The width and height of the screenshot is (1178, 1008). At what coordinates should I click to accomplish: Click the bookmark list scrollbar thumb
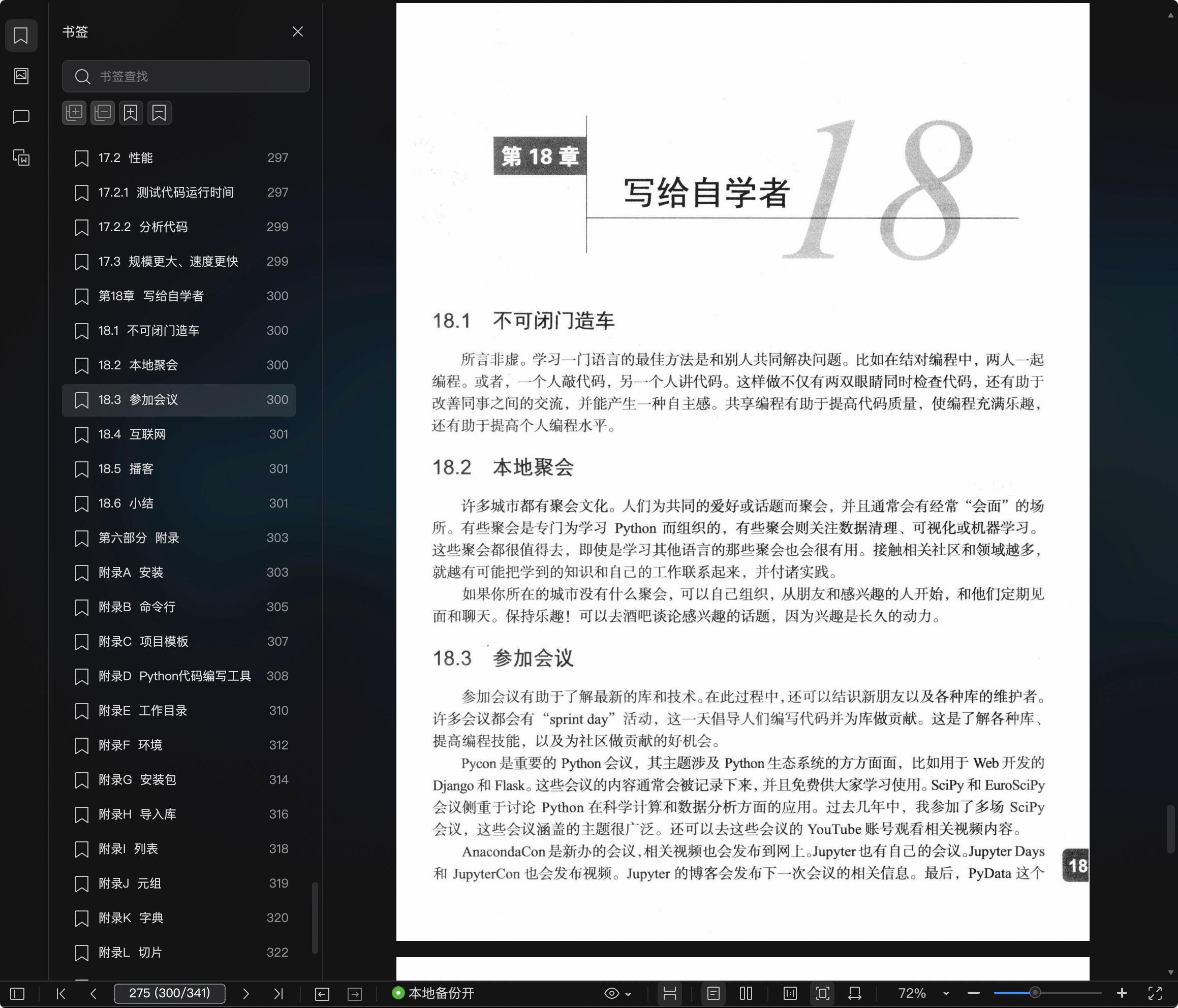(315, 918)
